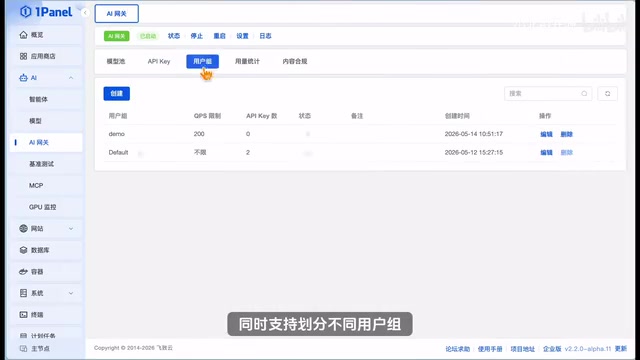Screen dimensions: 640x360
Task: Open 使用手册 footer link
Action: tap(490, 349)
